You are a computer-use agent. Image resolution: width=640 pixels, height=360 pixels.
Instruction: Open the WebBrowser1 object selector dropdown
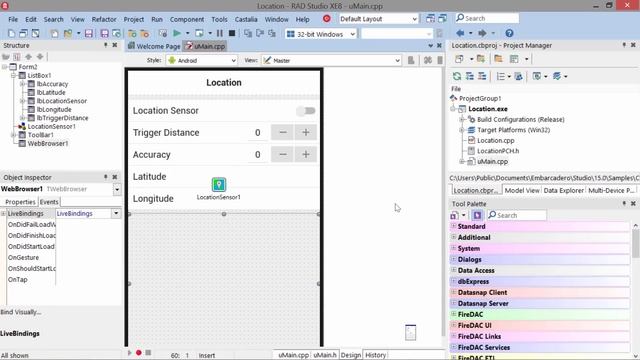[117, 189]
